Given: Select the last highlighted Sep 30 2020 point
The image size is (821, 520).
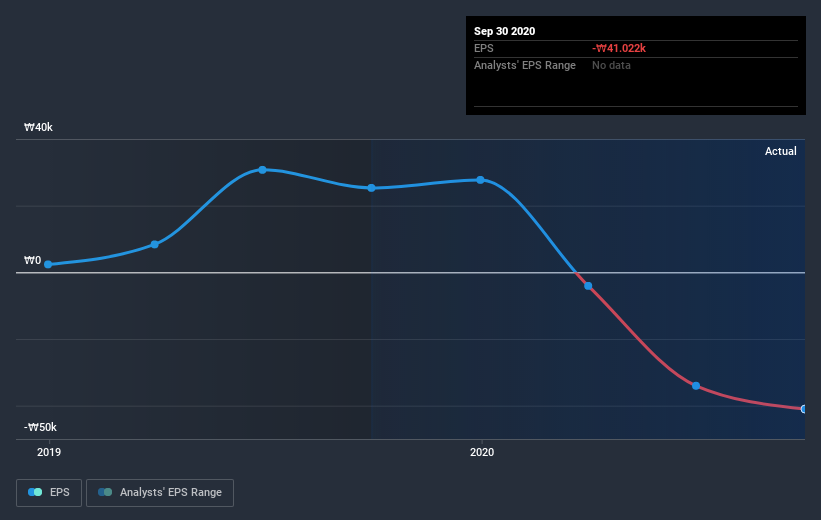Looking at the screenshot, I should pyautogui.click(x=803, y=409).
